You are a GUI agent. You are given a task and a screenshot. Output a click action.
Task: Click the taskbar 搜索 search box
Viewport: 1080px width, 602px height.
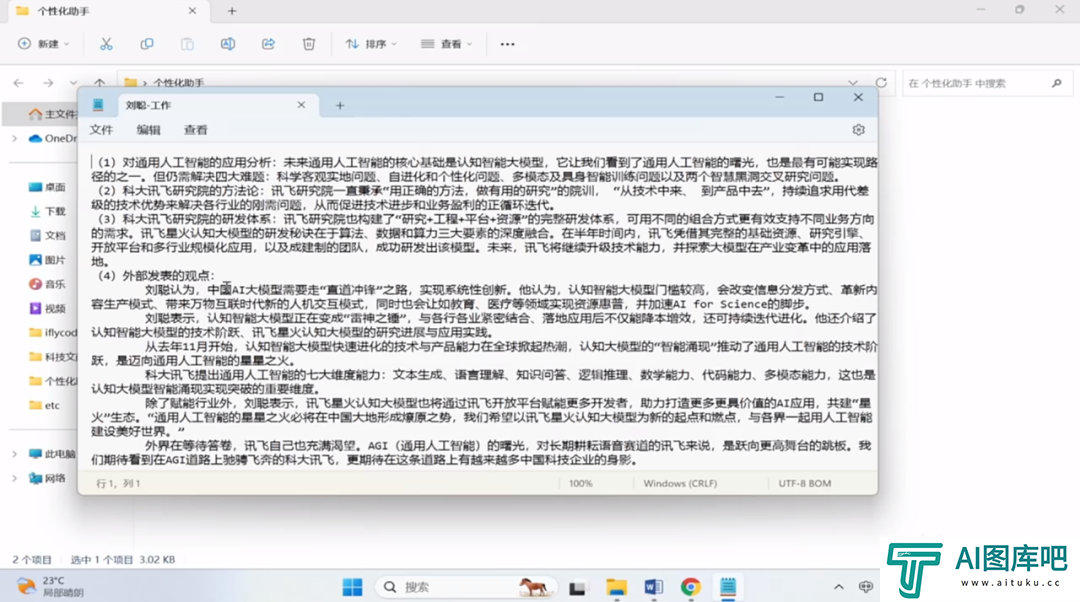466,587
